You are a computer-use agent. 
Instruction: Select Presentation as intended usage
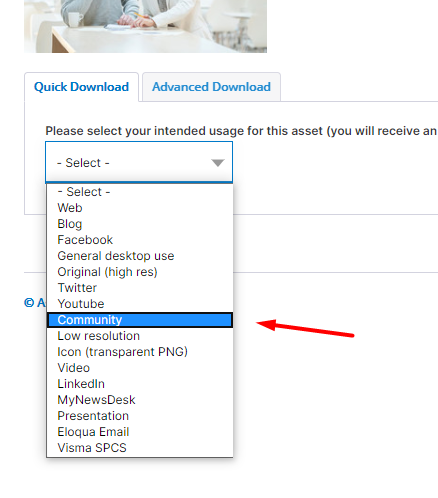click(140, 416)
